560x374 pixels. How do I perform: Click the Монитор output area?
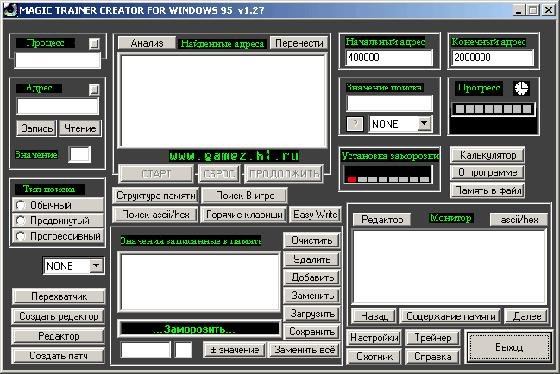450,266
